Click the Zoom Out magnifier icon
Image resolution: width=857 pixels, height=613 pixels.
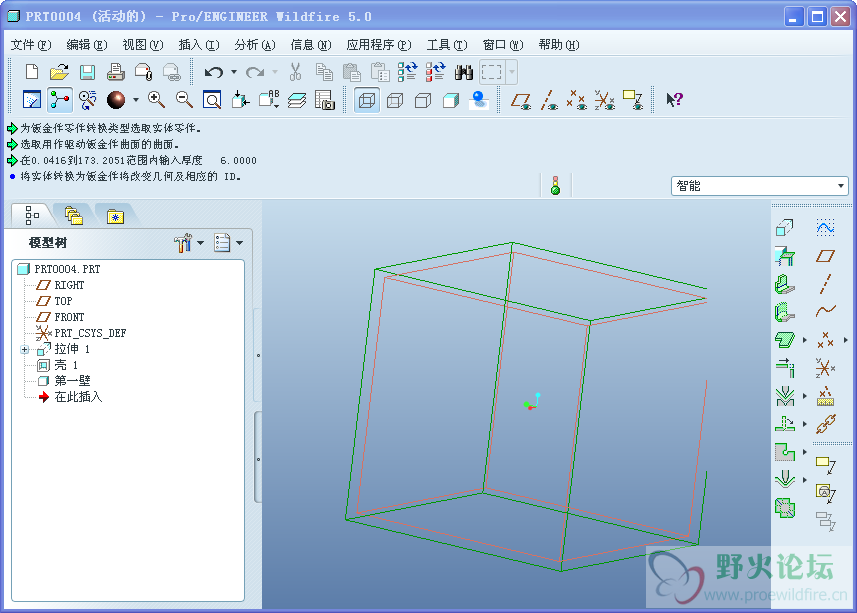point(184,100)
